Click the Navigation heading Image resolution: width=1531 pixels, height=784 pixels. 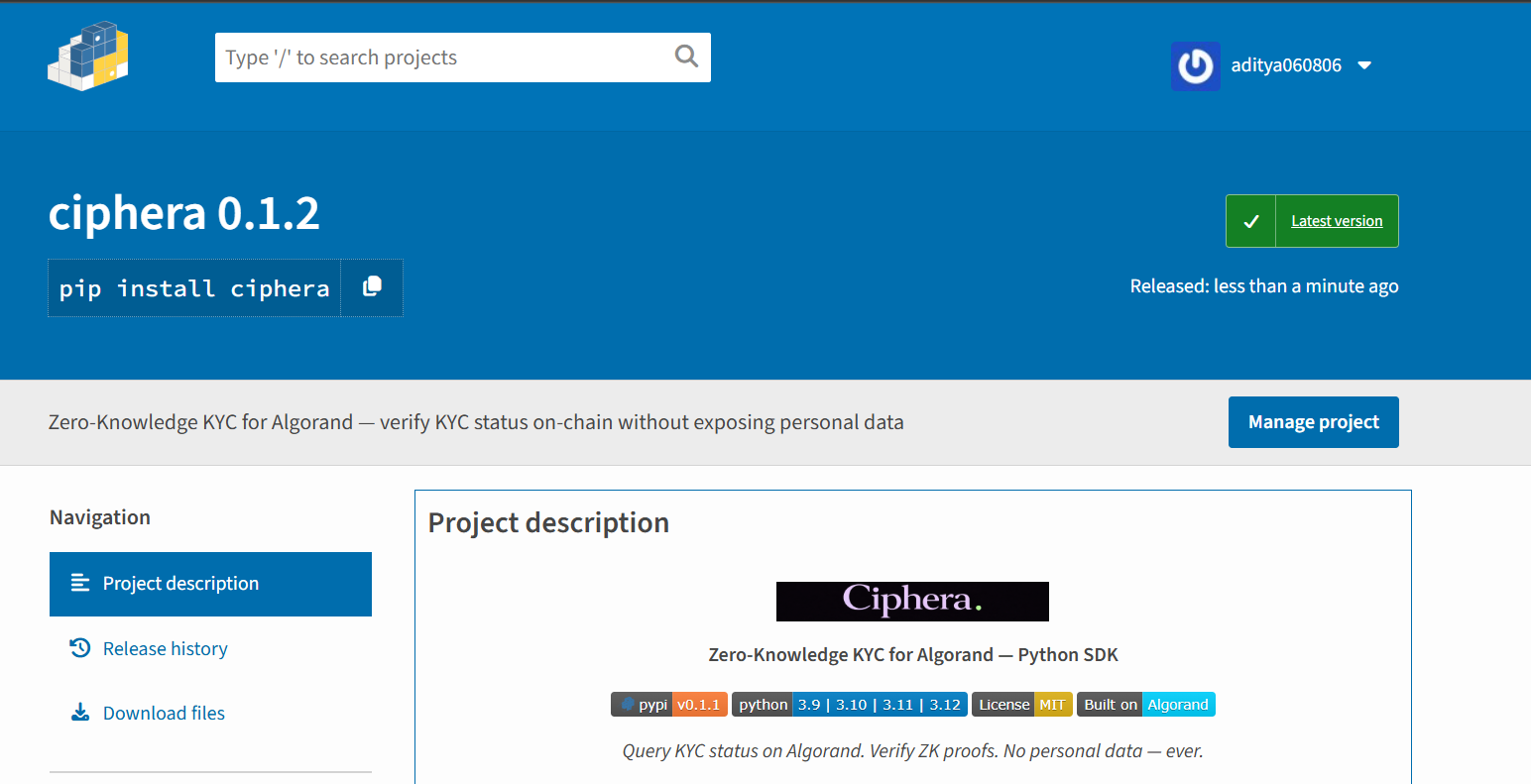point(100,517)
